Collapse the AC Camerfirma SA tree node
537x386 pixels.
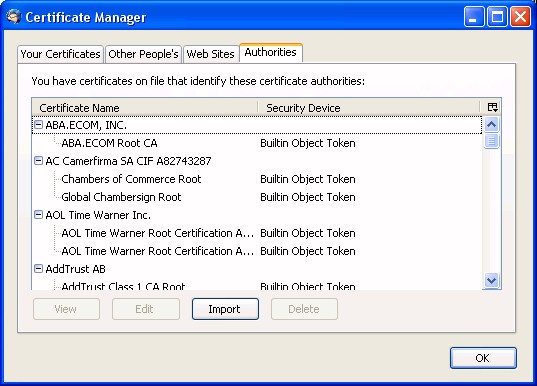39,161
